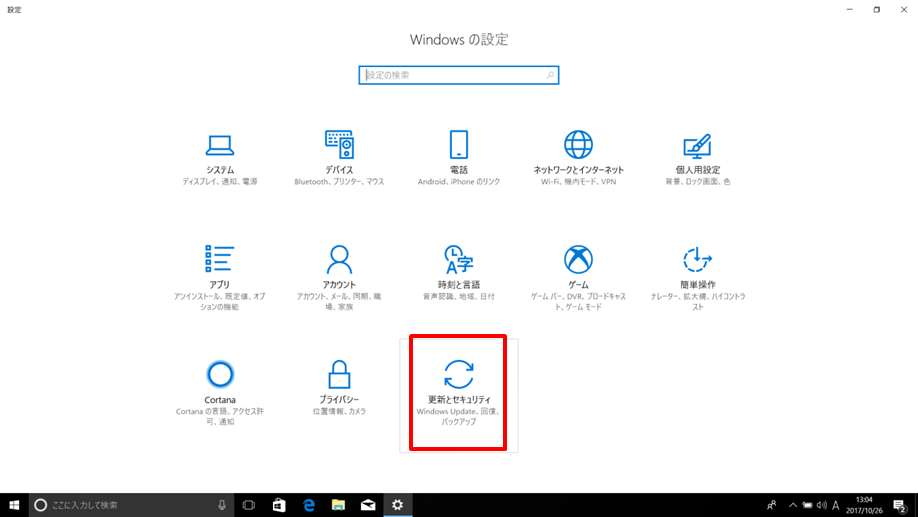
Task: Click the 時刻と言語 label text
Action: (x=458, y=285)
